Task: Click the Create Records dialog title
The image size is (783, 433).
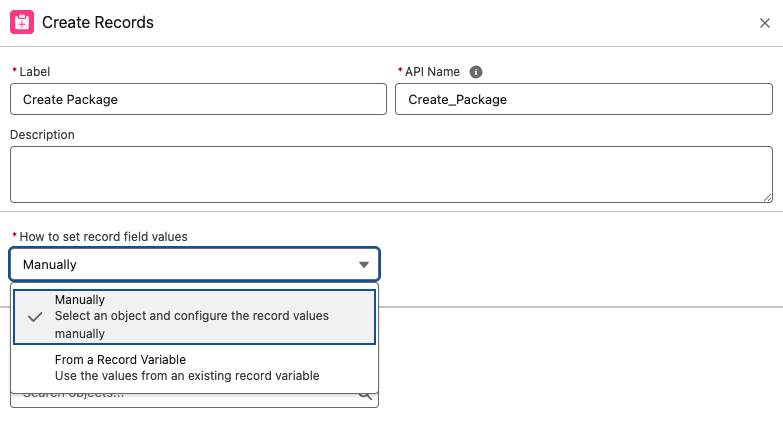Action: coord(98,22)
